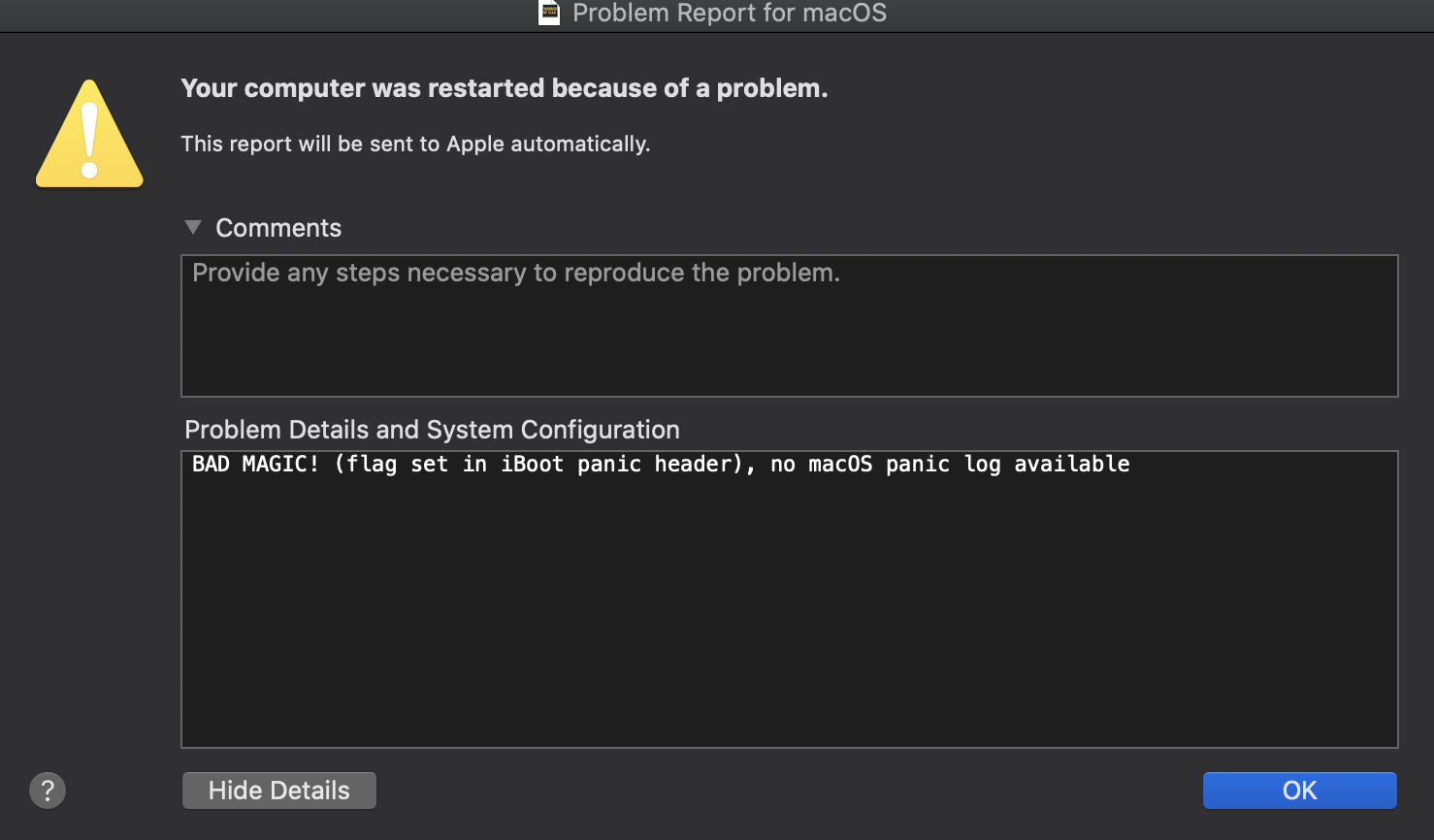This screenshot has width=1434, height=840.
Task: Collapse the Comments disclosure triangle
Action: [x=193, y=227]
